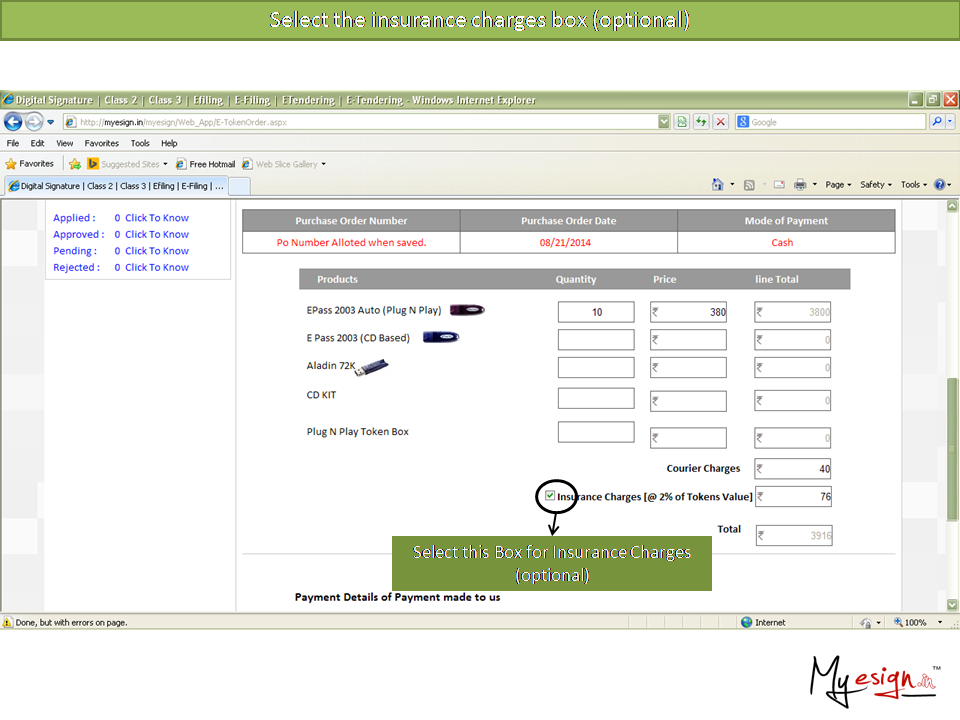Open the Safety dropdown menu
This screenshot has width=960, height=720.
pyautogui.click(x=875, y=185)
